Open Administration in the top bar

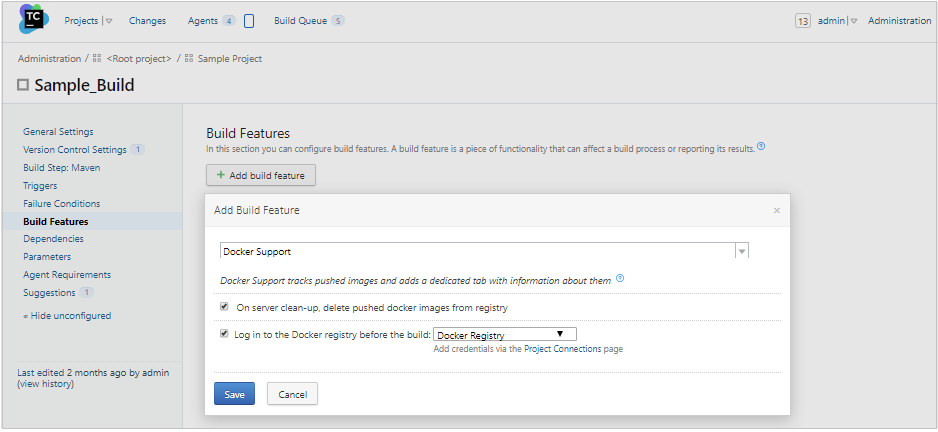pyautogui.click(x=900, y=21)
